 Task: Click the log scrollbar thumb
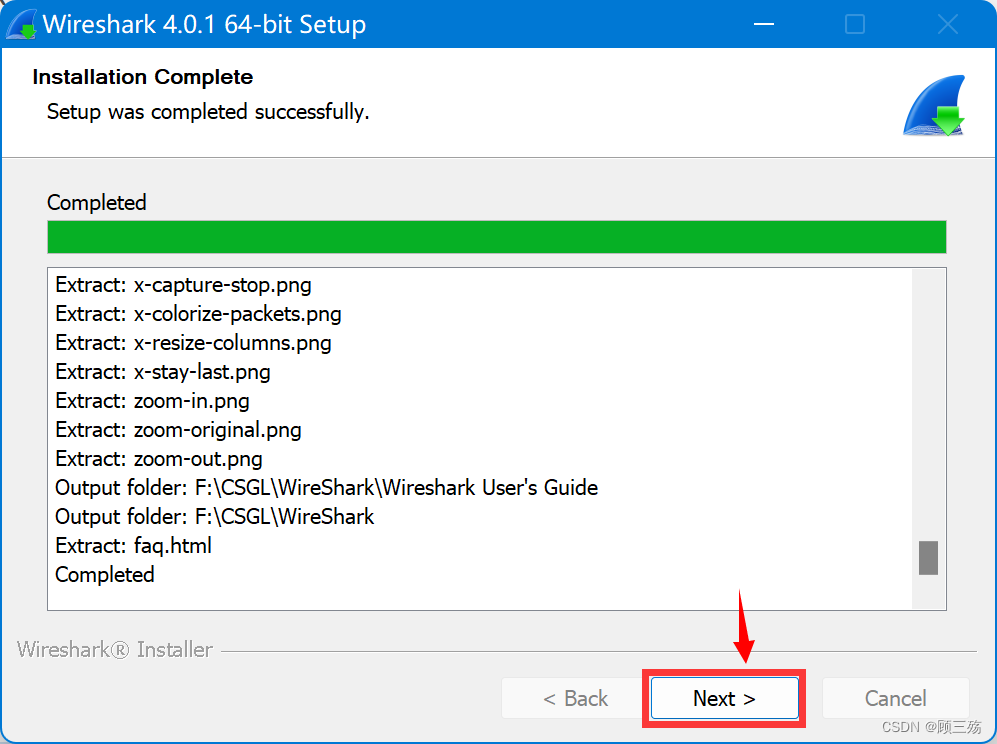tap(928, 558)
